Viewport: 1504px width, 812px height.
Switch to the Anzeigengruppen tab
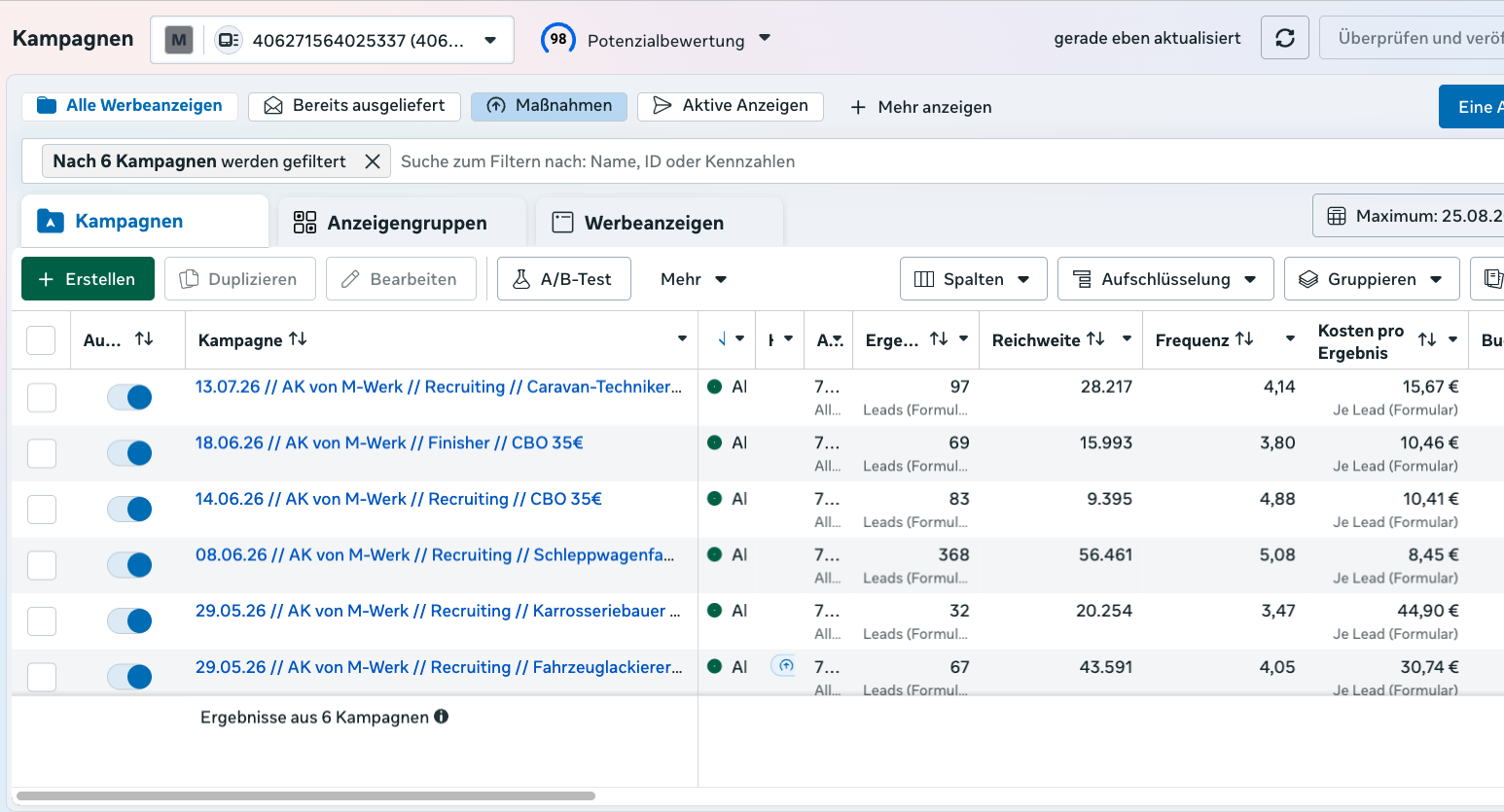pos(402,223)
